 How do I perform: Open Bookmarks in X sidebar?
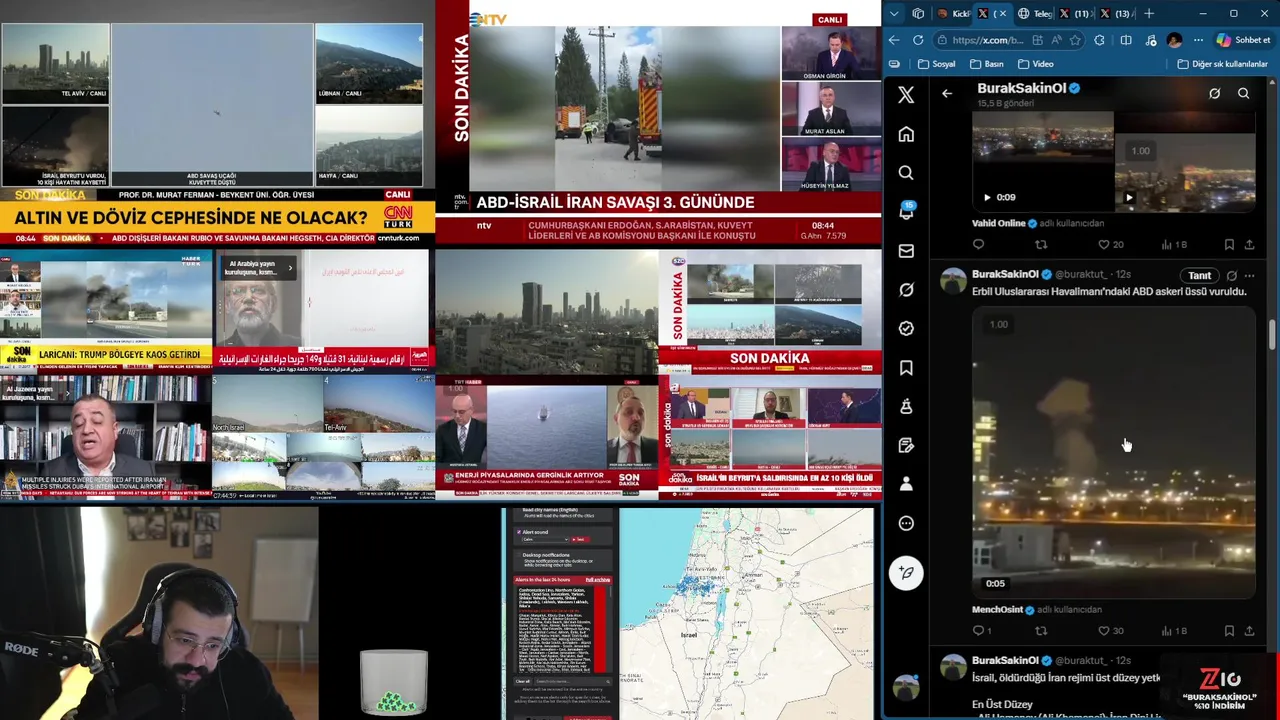coord(906,367)
